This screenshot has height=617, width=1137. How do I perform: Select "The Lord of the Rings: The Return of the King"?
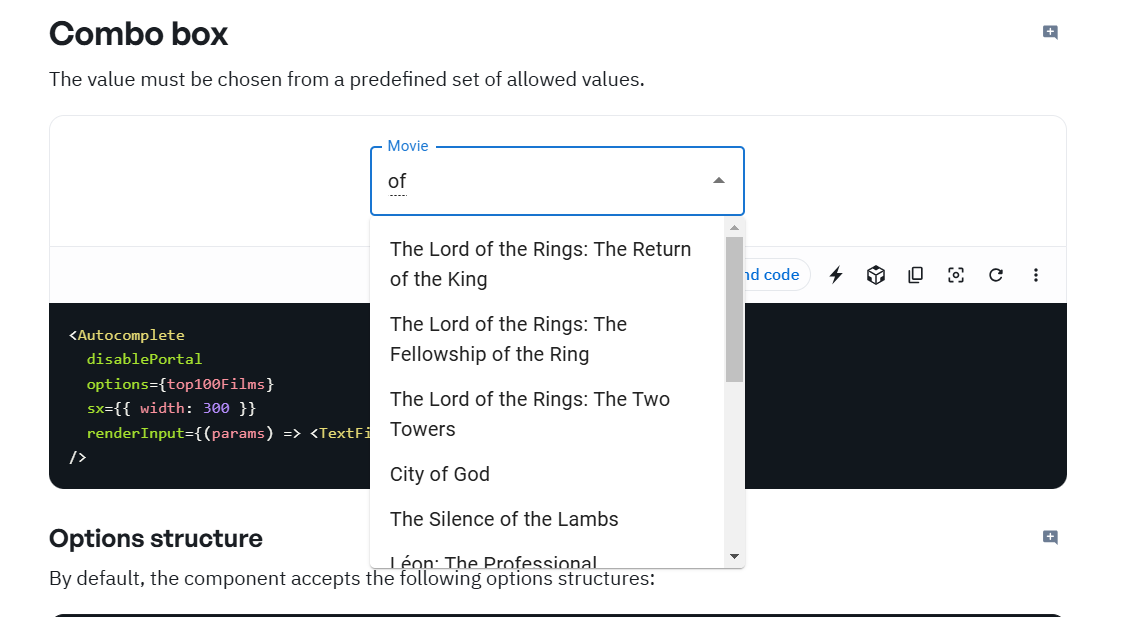click(x=540, y=264)
